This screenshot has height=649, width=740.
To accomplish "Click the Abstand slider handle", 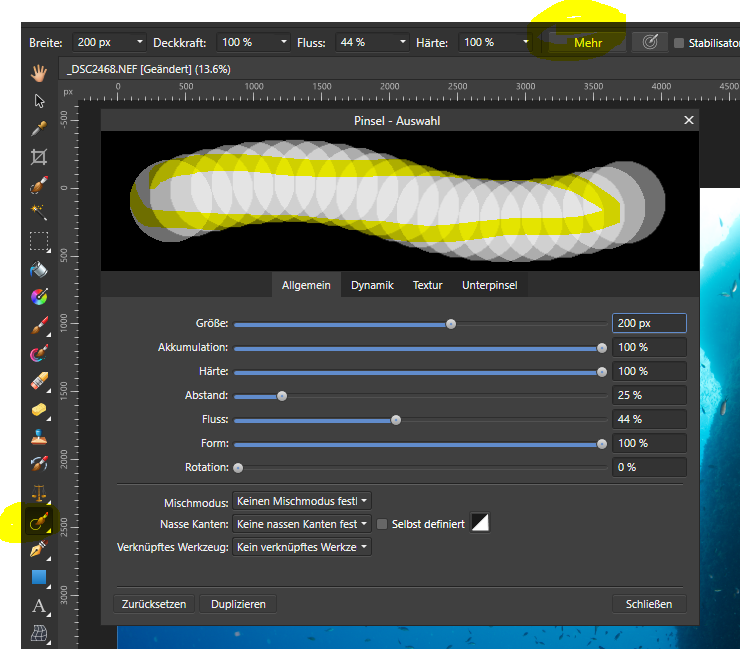I will (x=282, y=396).
